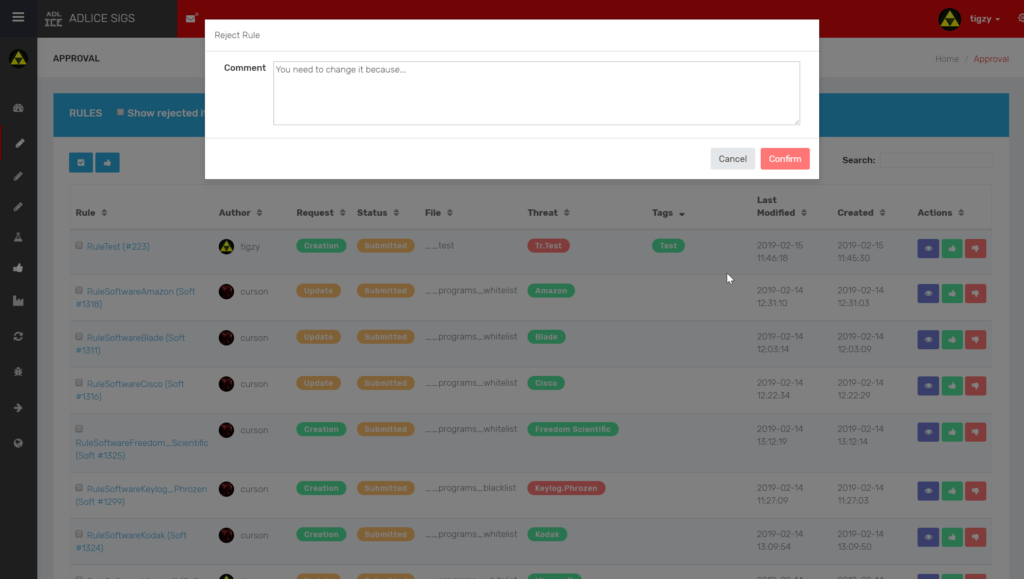
Task: Click the globe icon in sidebar
Action: coord(18,443)
